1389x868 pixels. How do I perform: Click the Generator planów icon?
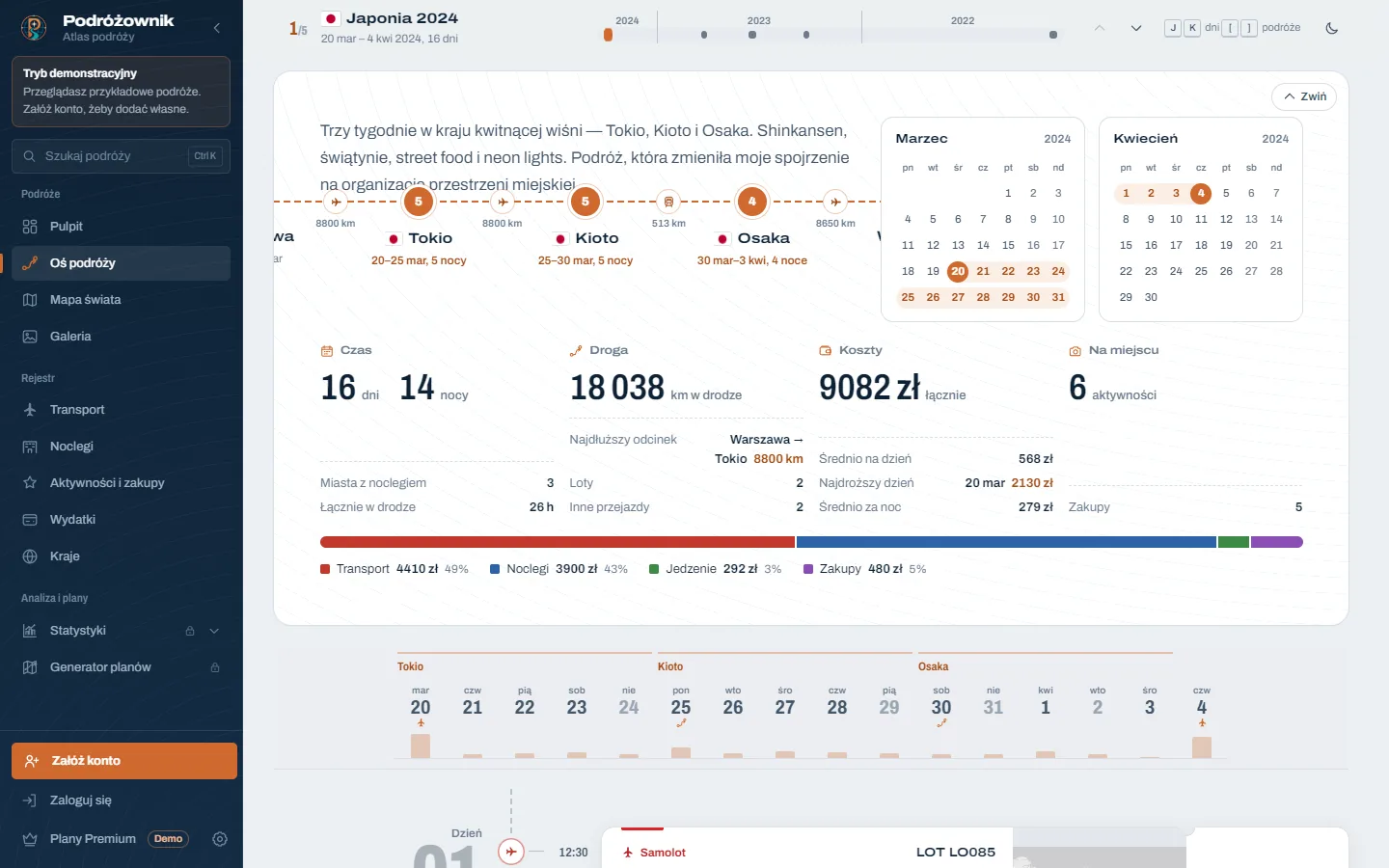click(30, 667)
